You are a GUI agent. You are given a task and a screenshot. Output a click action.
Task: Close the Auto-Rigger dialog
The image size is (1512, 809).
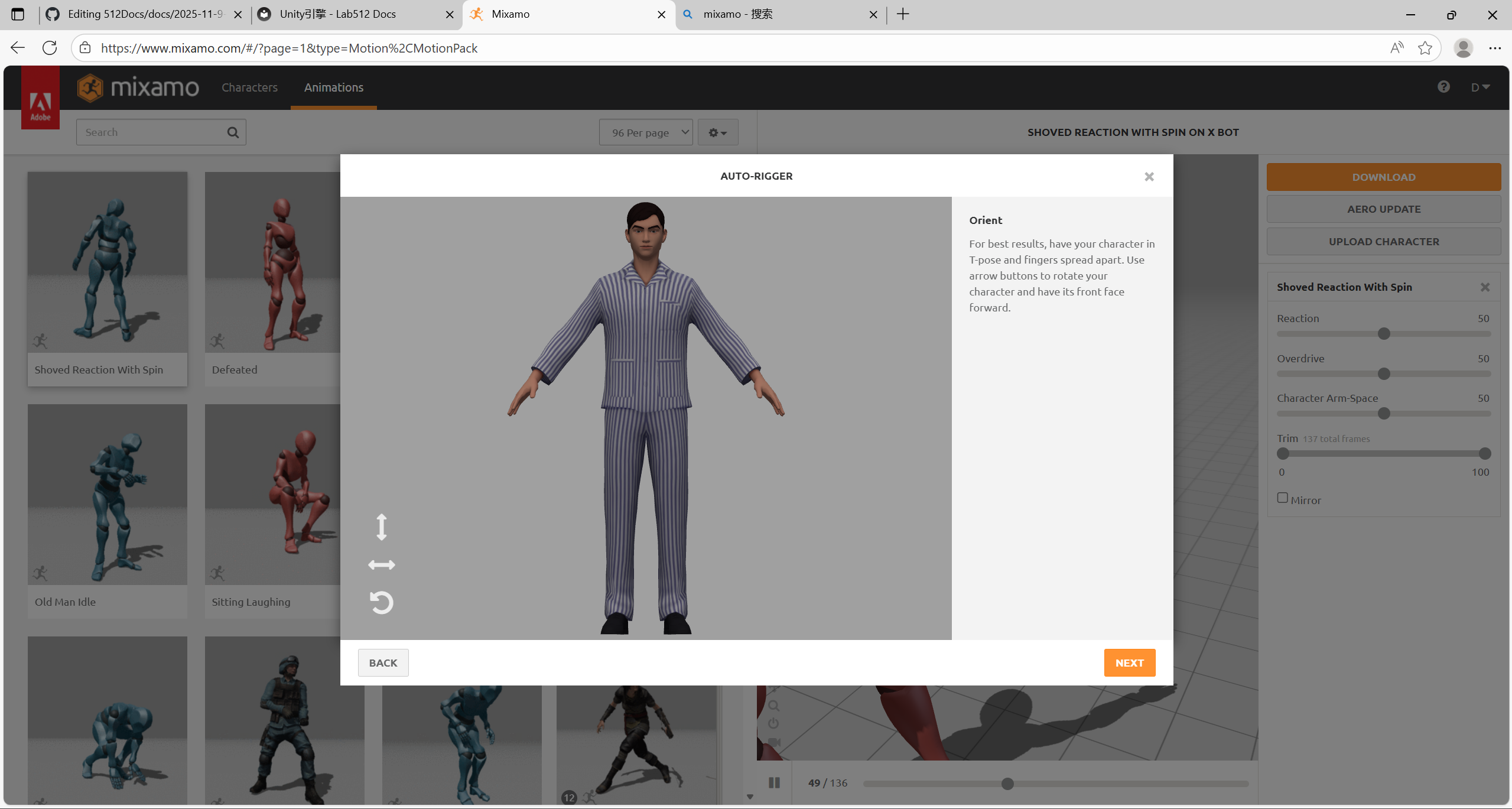[x=1149, y=177]
